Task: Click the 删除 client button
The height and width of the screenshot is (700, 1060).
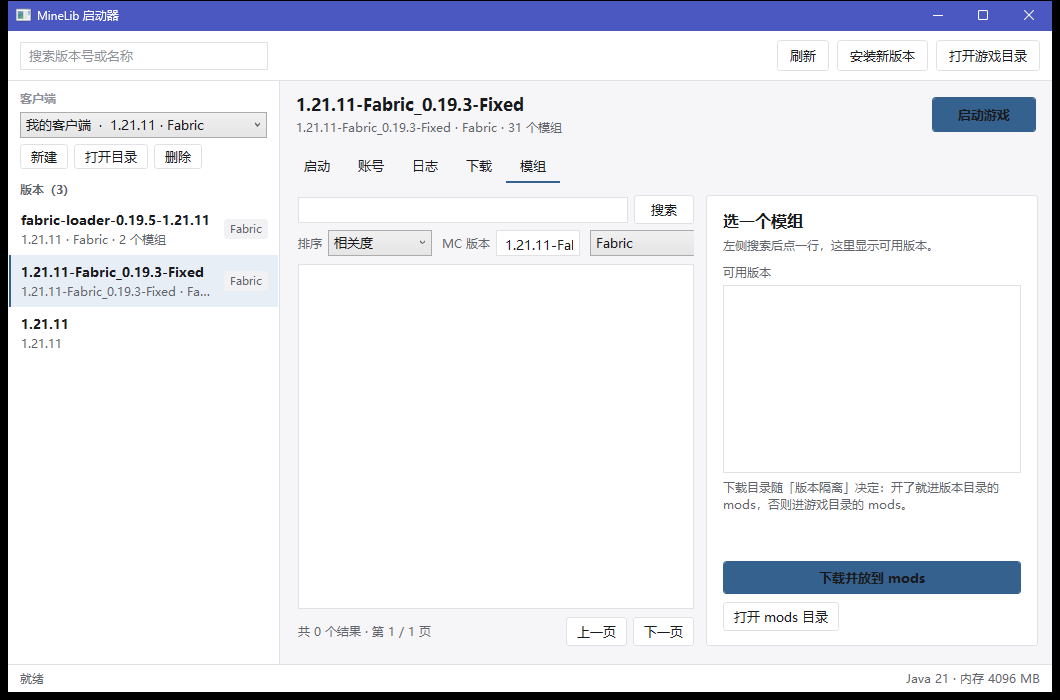Action: tap(178, 157)
